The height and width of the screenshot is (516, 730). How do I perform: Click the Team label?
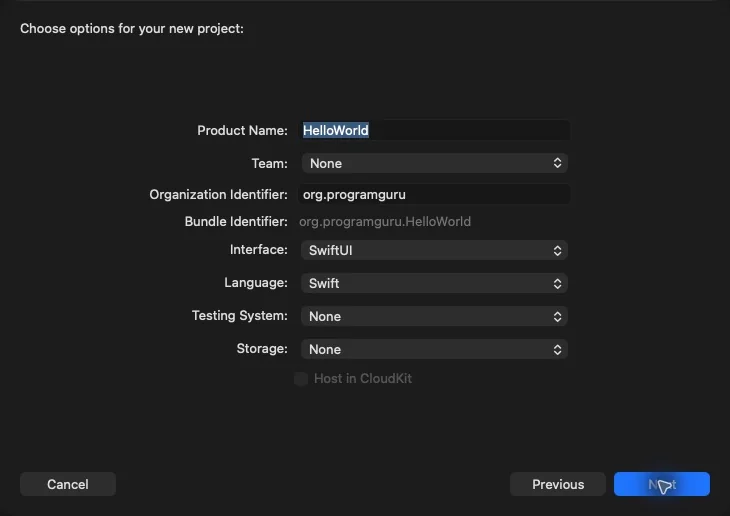[269, 163]
